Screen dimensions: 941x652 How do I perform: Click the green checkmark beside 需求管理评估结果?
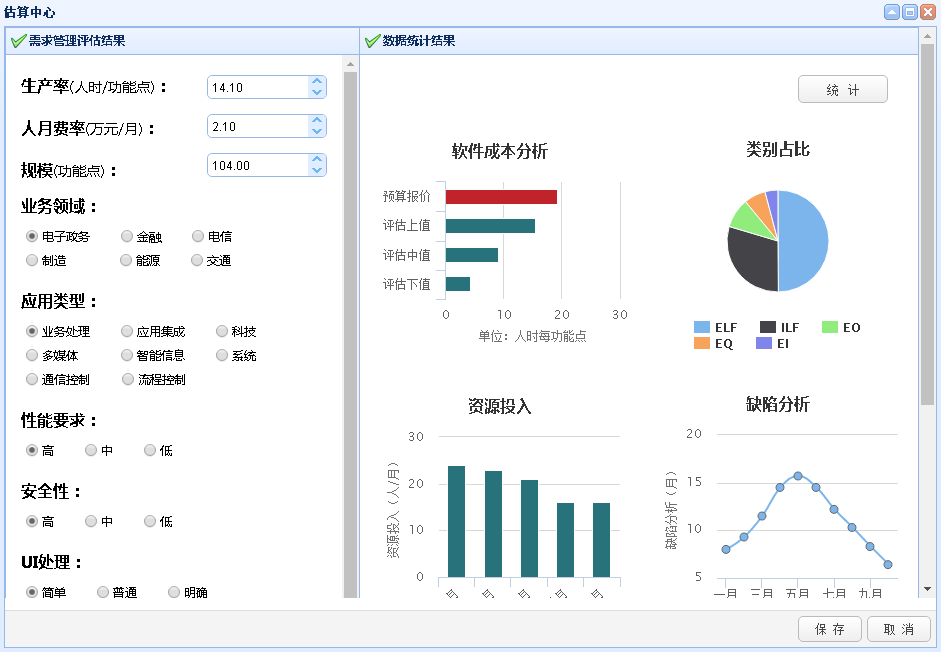click(18, 41)
